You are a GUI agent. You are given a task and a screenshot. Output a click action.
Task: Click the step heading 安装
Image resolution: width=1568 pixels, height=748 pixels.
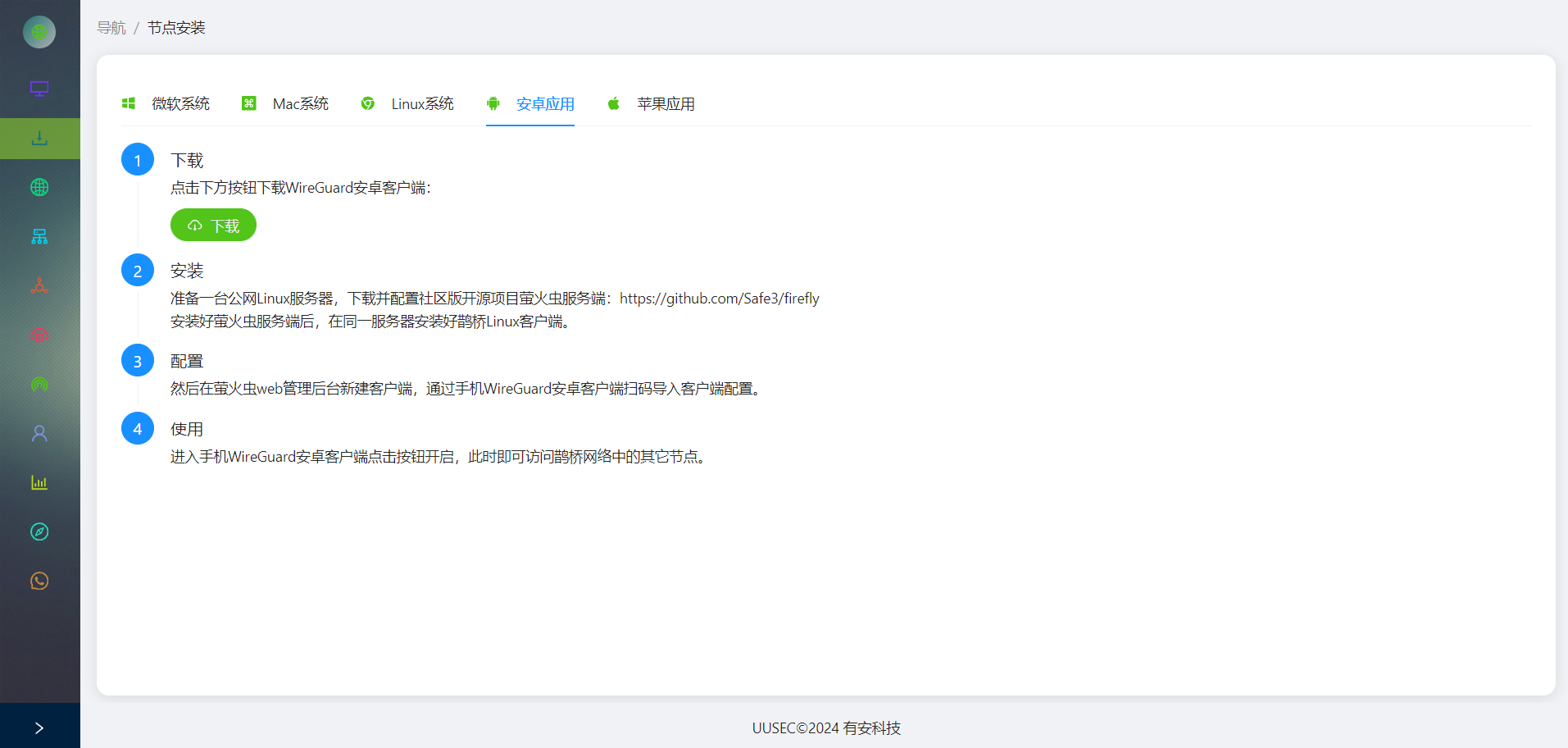coord(187,271)
